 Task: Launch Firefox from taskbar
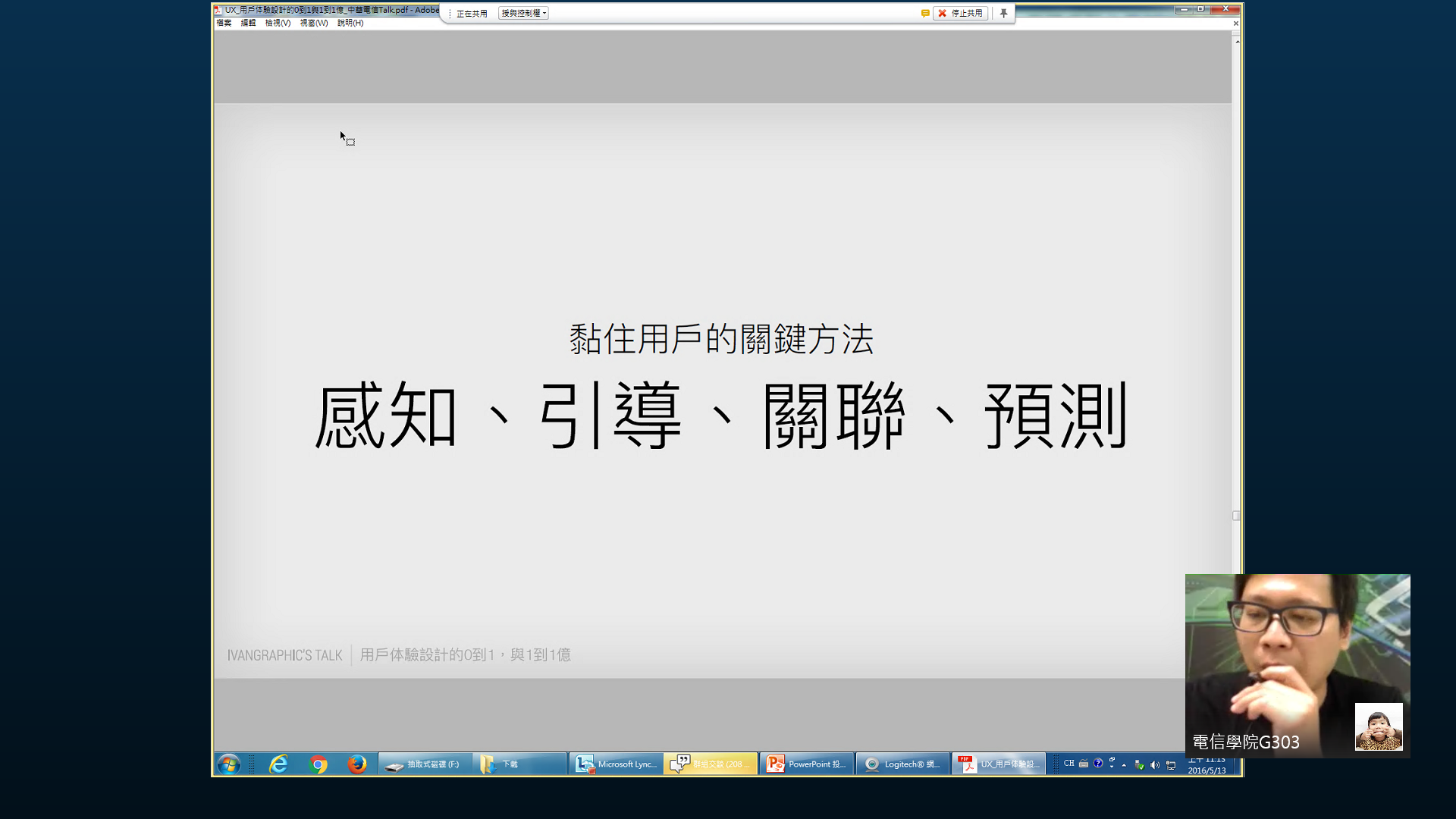(x=356, y=764)
